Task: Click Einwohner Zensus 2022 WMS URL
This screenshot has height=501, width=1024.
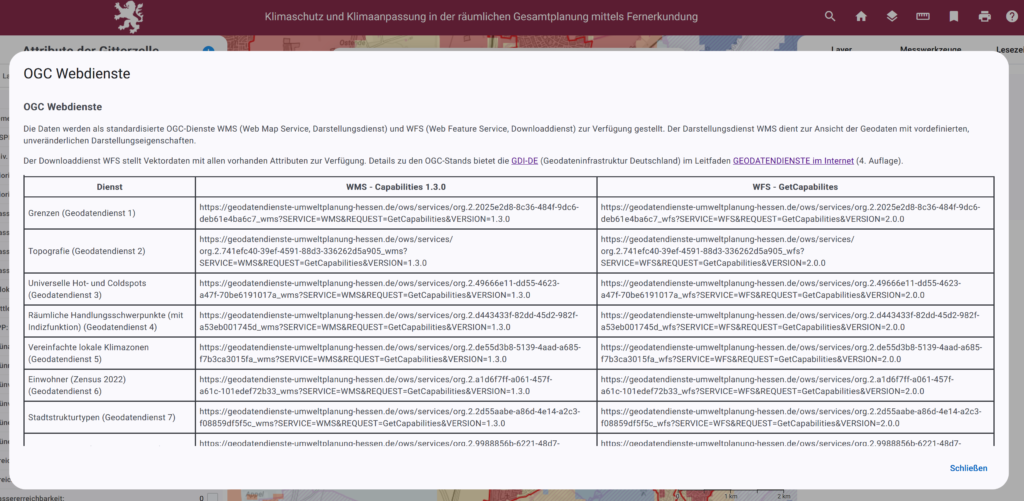Action: (376, 385)
